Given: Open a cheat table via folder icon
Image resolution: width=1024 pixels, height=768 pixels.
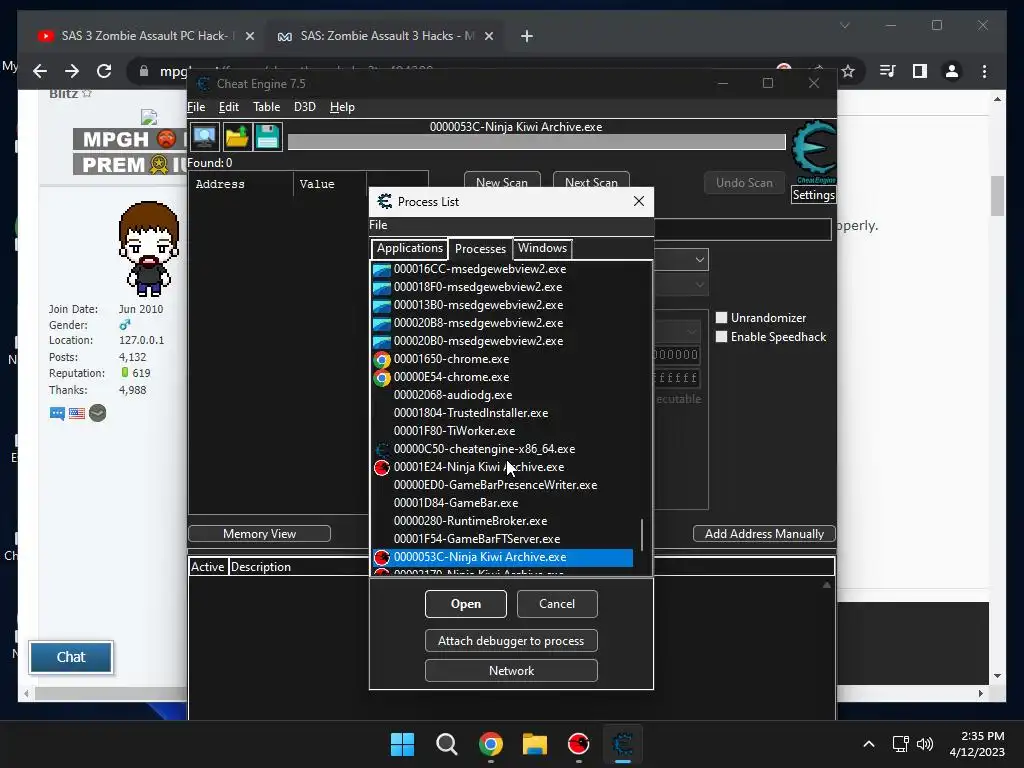Looking at the screenshot, I should [x=236, y=137].
